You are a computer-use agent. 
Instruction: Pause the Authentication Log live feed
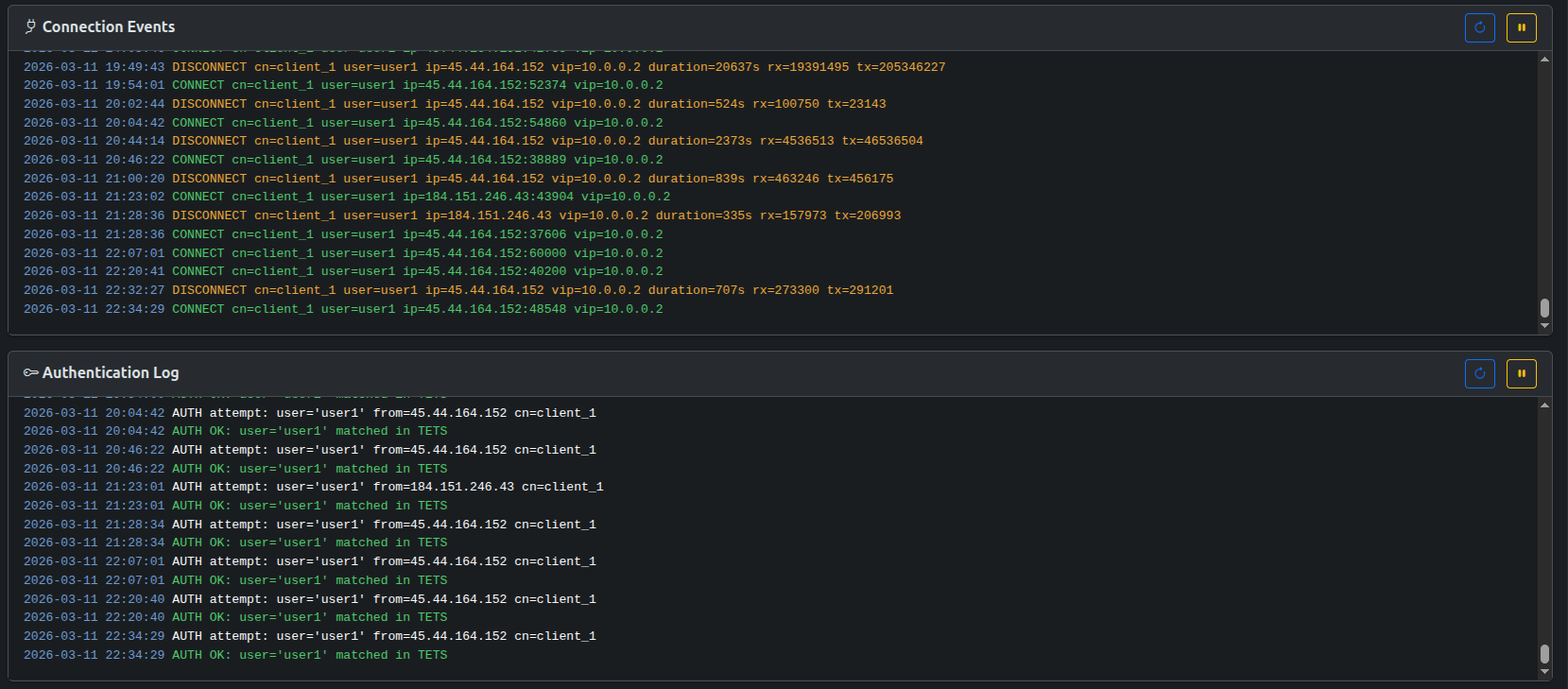1522,373
